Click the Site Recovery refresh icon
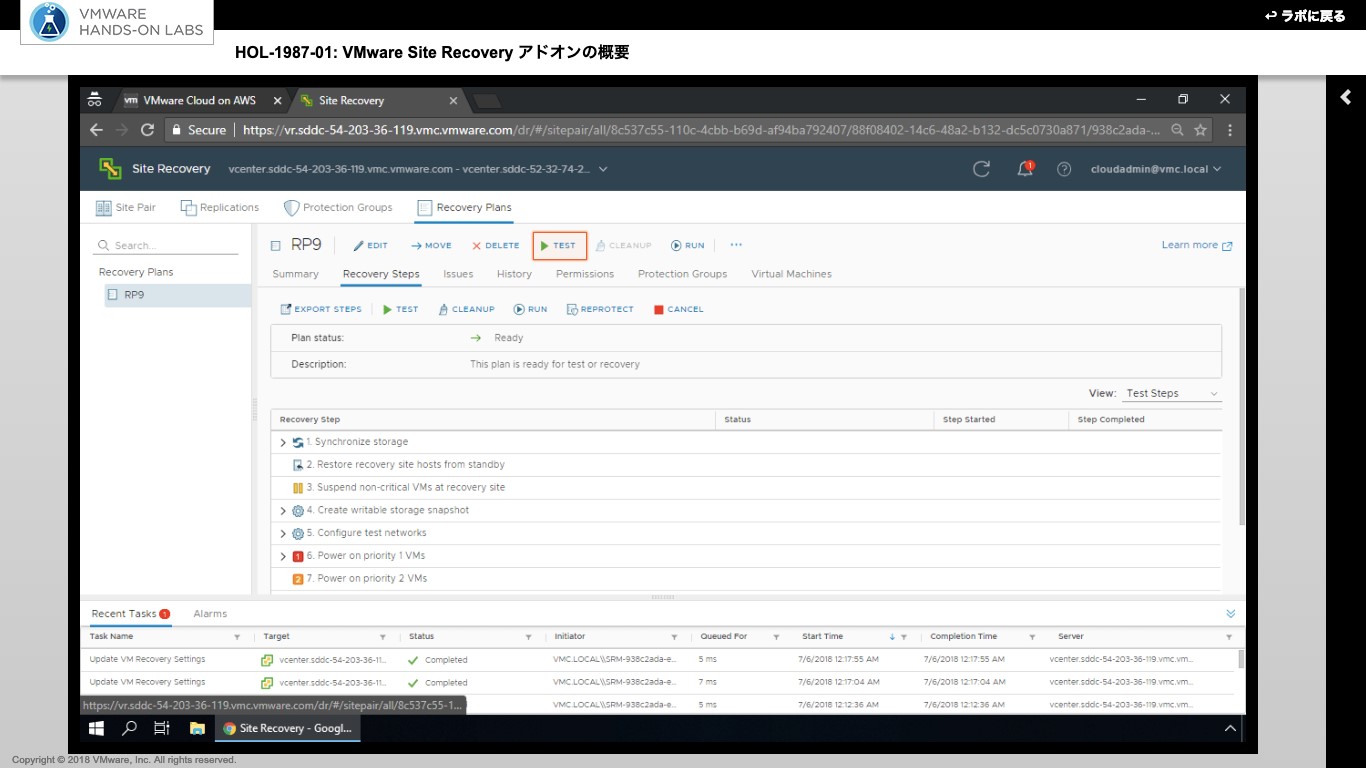This screenshot has height=768, width=1366. click(981, 169)
